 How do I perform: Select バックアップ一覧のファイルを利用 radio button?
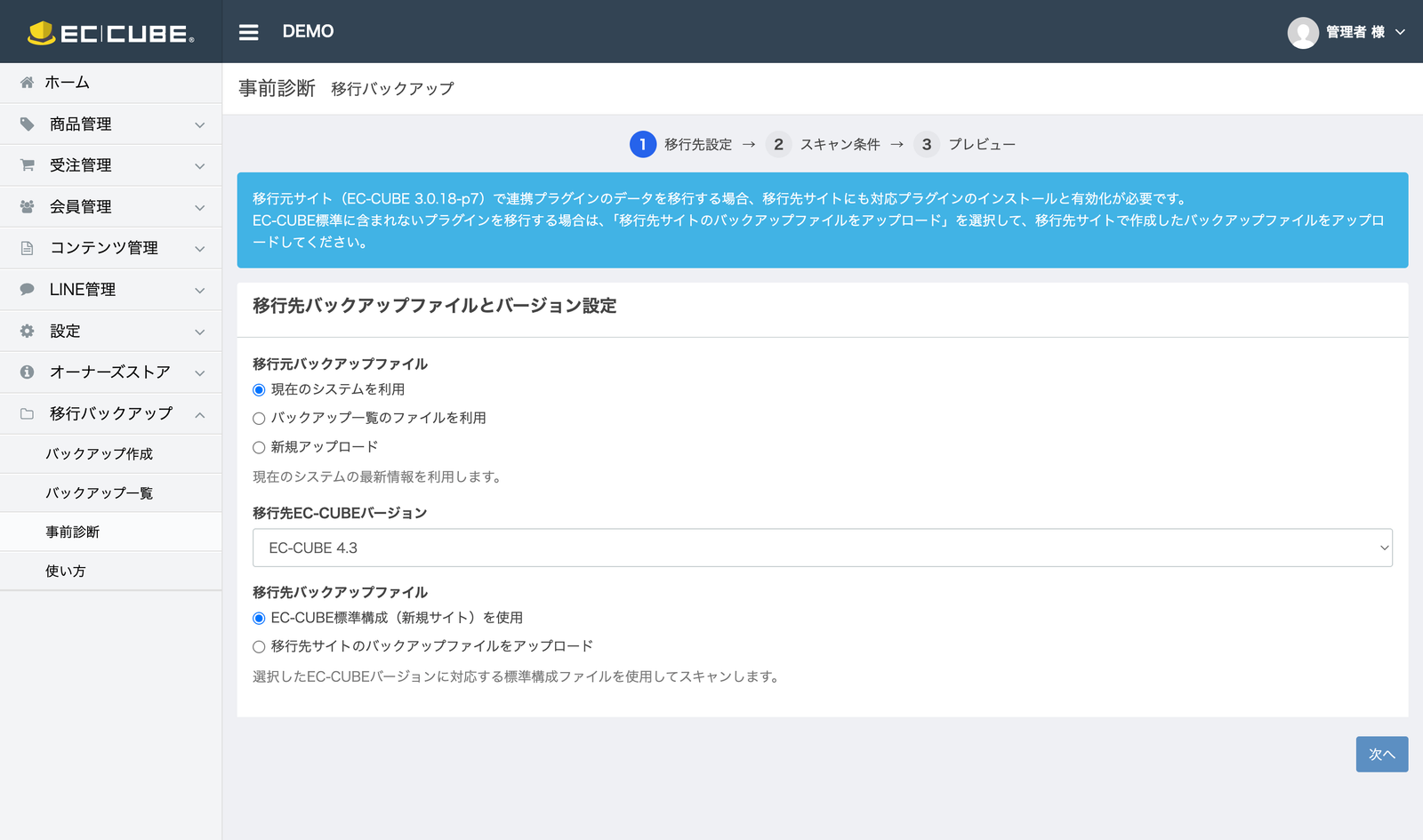click(x=259, y=418)
